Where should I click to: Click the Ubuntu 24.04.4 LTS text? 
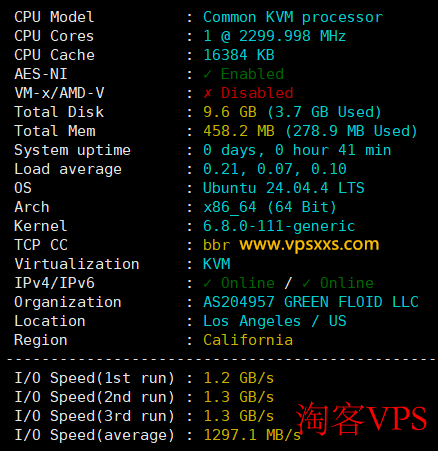(x=284, y=188)
